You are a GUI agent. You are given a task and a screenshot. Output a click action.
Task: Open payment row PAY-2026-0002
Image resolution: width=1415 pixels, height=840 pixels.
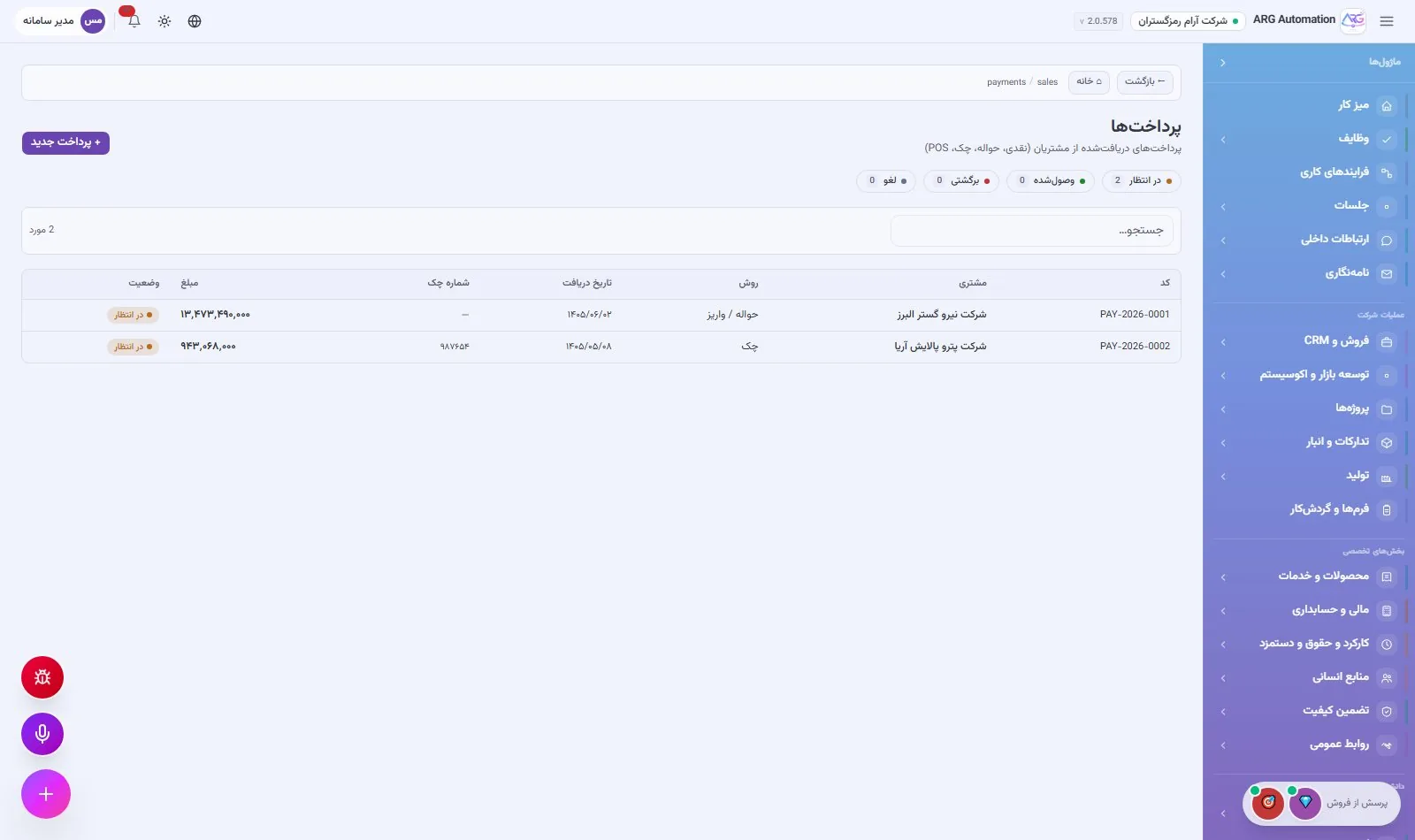tap(601, 347)
